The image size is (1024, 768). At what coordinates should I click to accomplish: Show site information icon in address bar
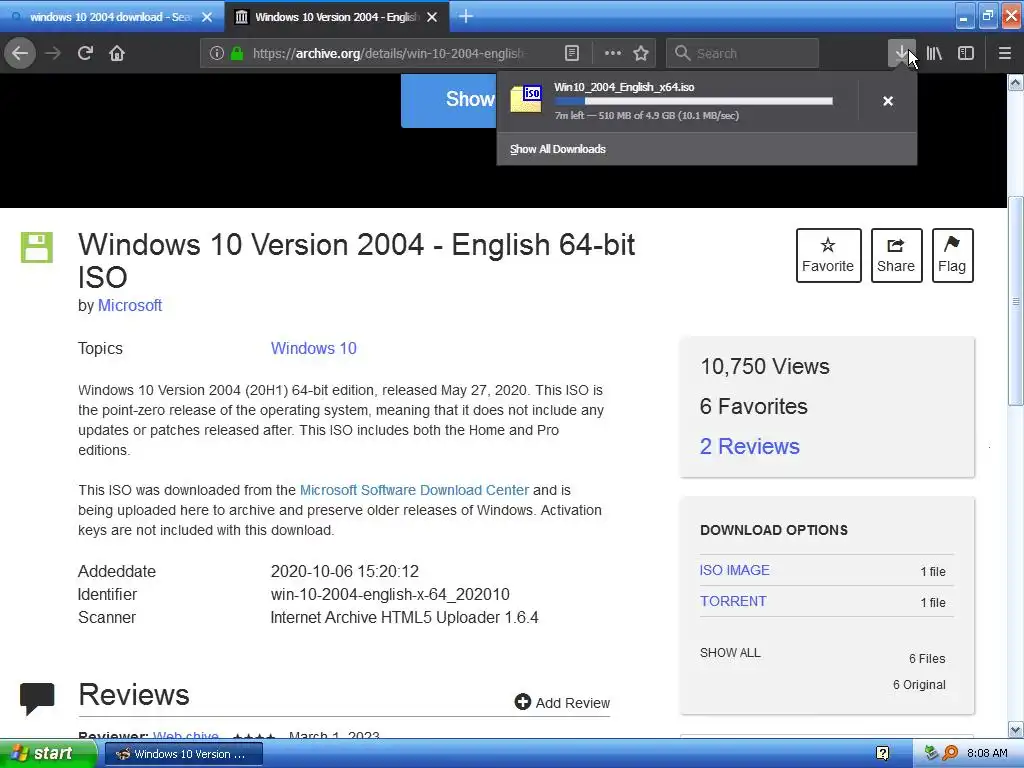click(x=217, y=53)
